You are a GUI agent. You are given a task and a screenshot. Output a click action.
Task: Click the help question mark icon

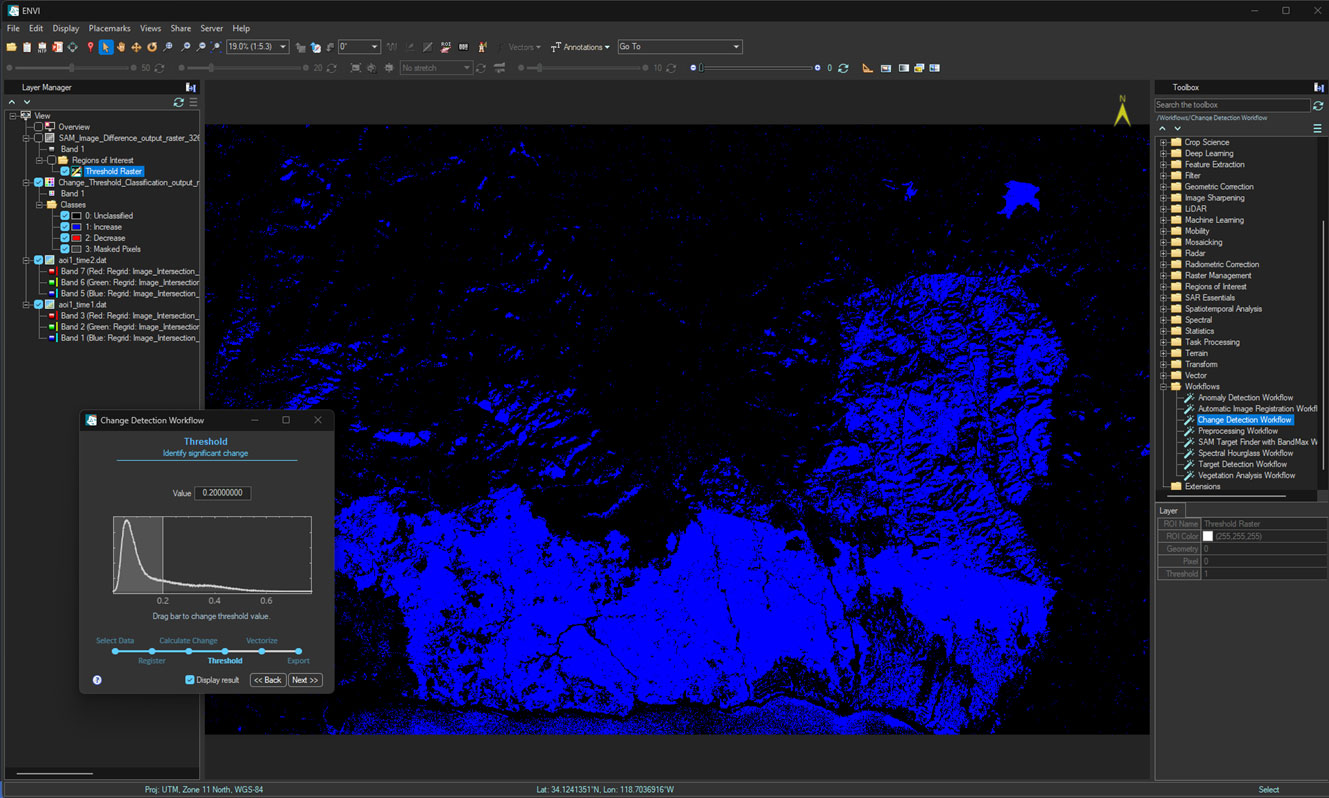[x=97, y=680]
